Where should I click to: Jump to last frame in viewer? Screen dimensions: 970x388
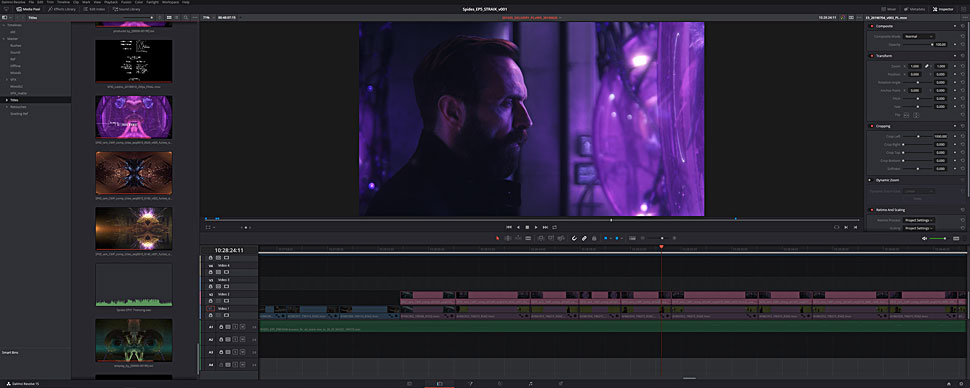click(x=546, y=227)
